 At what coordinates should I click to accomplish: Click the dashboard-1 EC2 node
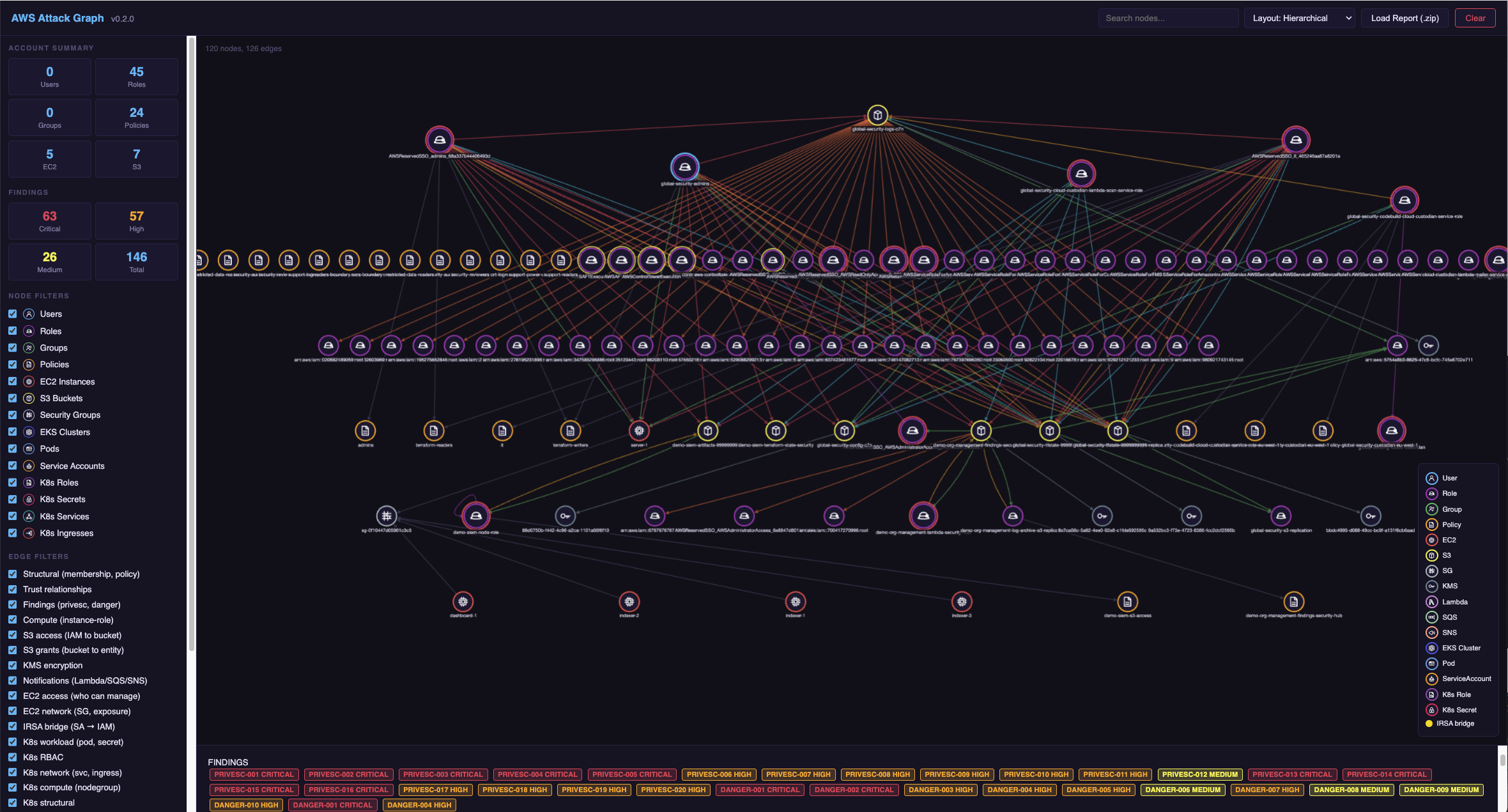pyautogui.click(x=463, y=602)
